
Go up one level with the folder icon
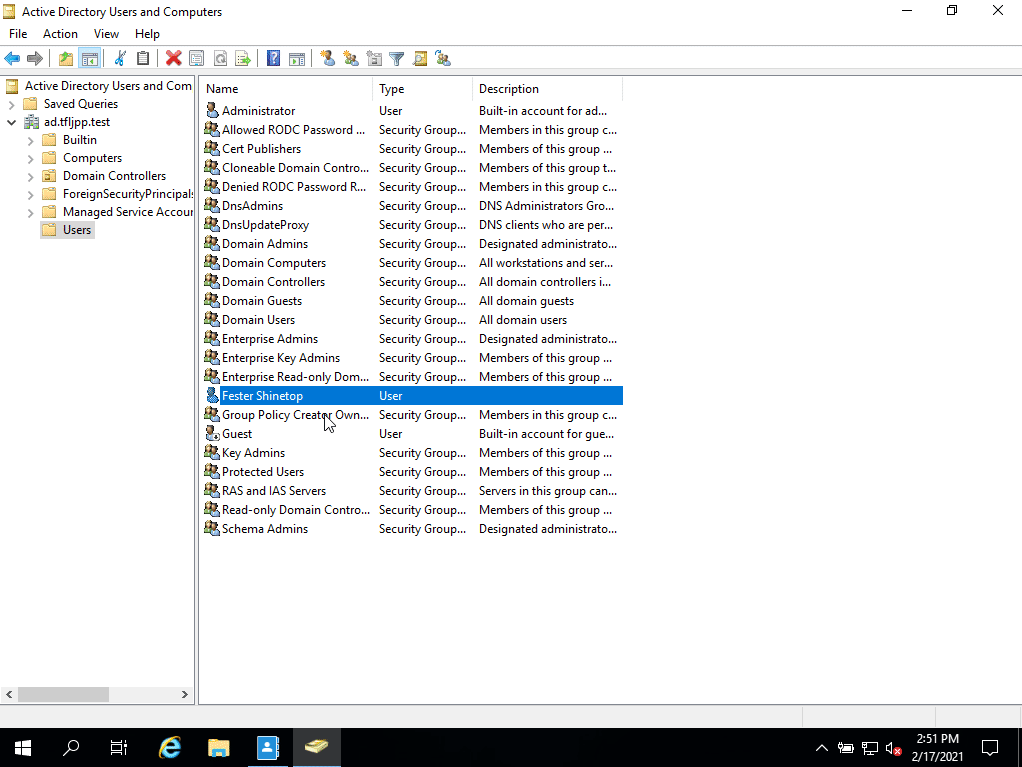(x=66, y=59)
